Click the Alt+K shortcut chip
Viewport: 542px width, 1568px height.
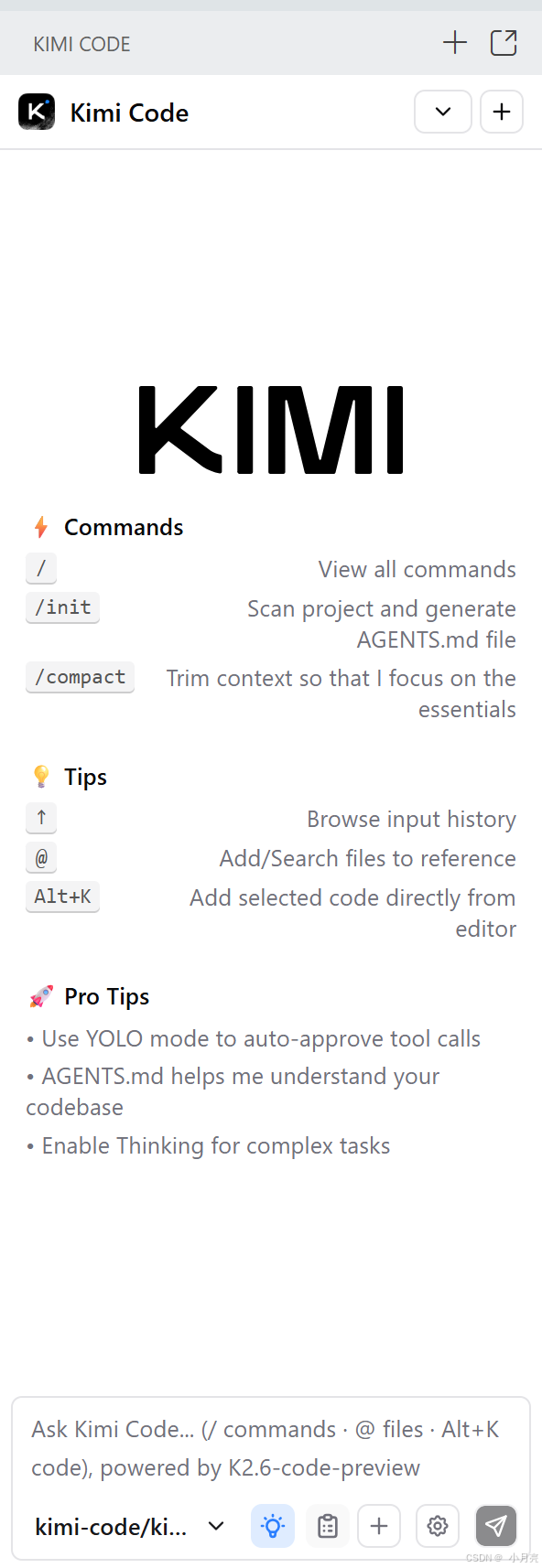coord(62,897)
